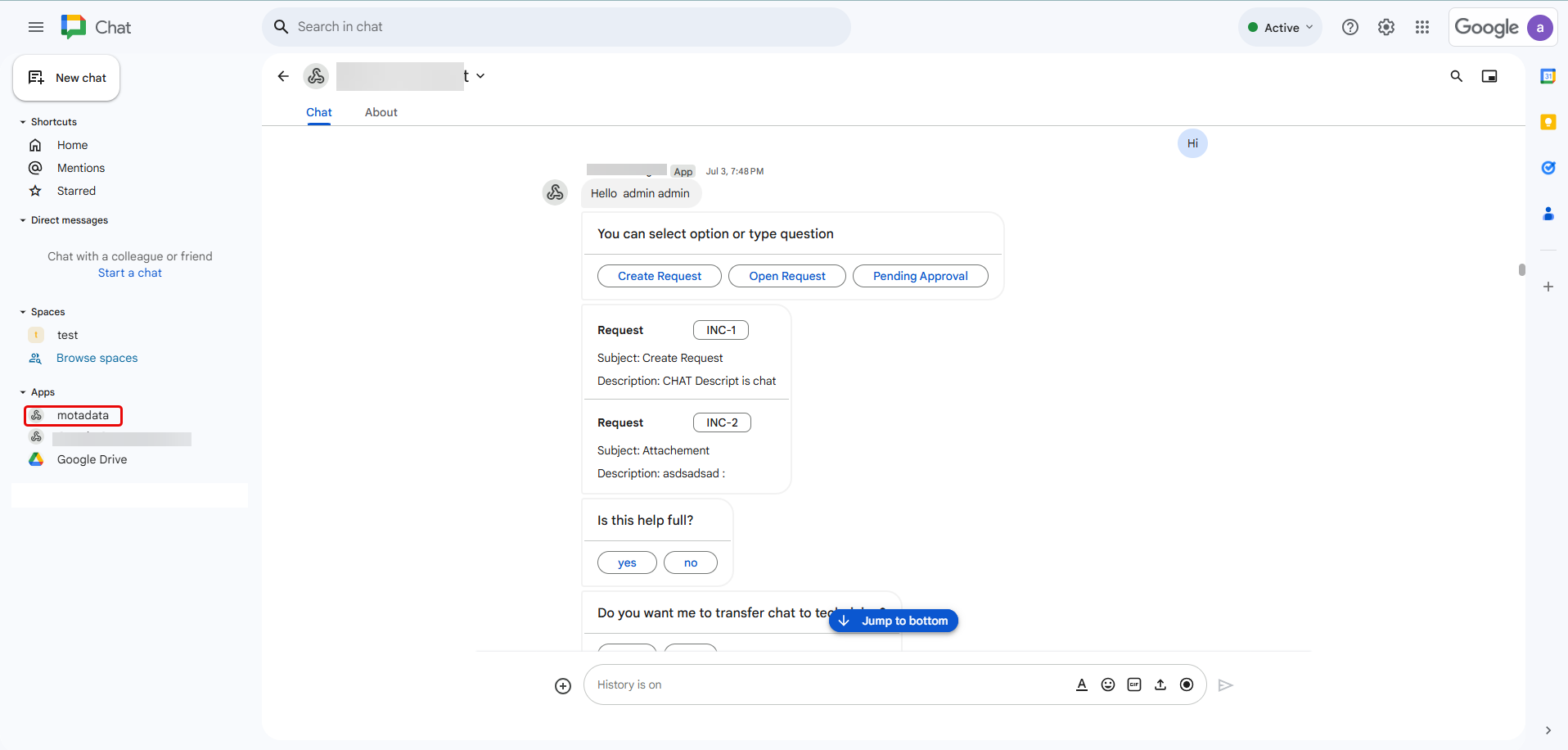
Task: Upload a file to the conversation
Action: coord(1160,684)
